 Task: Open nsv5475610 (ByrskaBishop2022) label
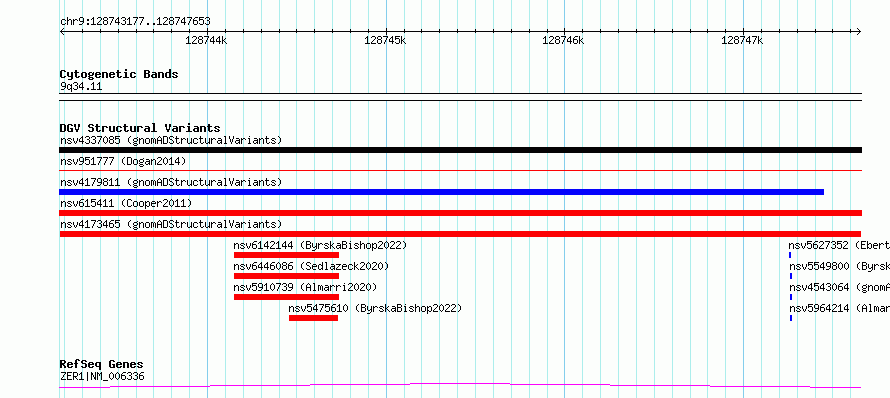coord(375,308)
